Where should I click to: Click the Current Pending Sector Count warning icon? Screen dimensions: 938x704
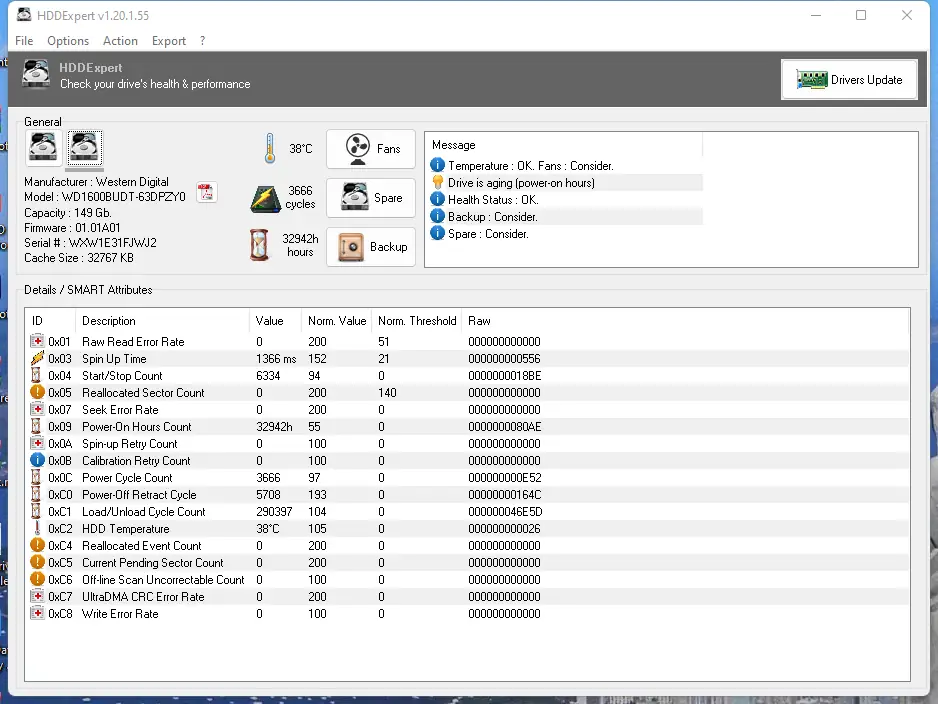tap(37, 562)
